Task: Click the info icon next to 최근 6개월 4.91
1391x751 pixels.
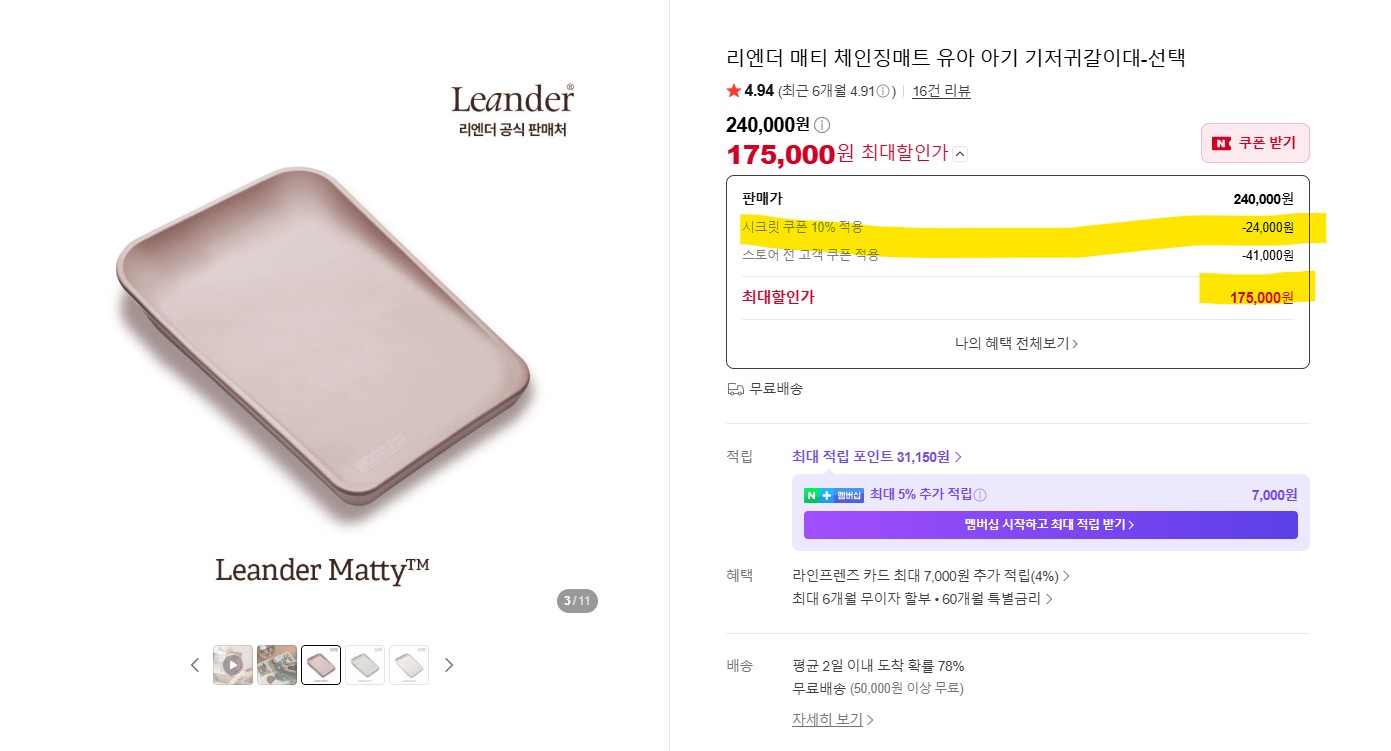Action: pos(883,91)
